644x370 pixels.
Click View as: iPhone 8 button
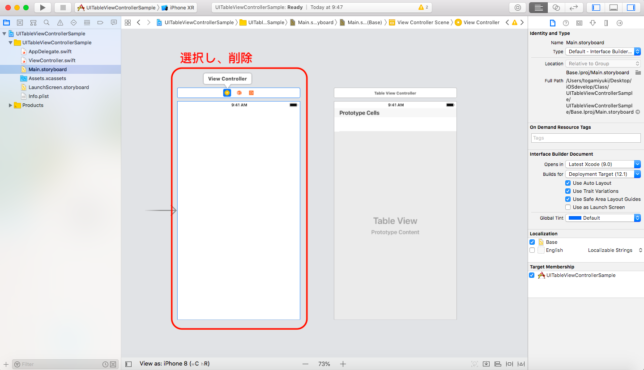coord(175,363)
